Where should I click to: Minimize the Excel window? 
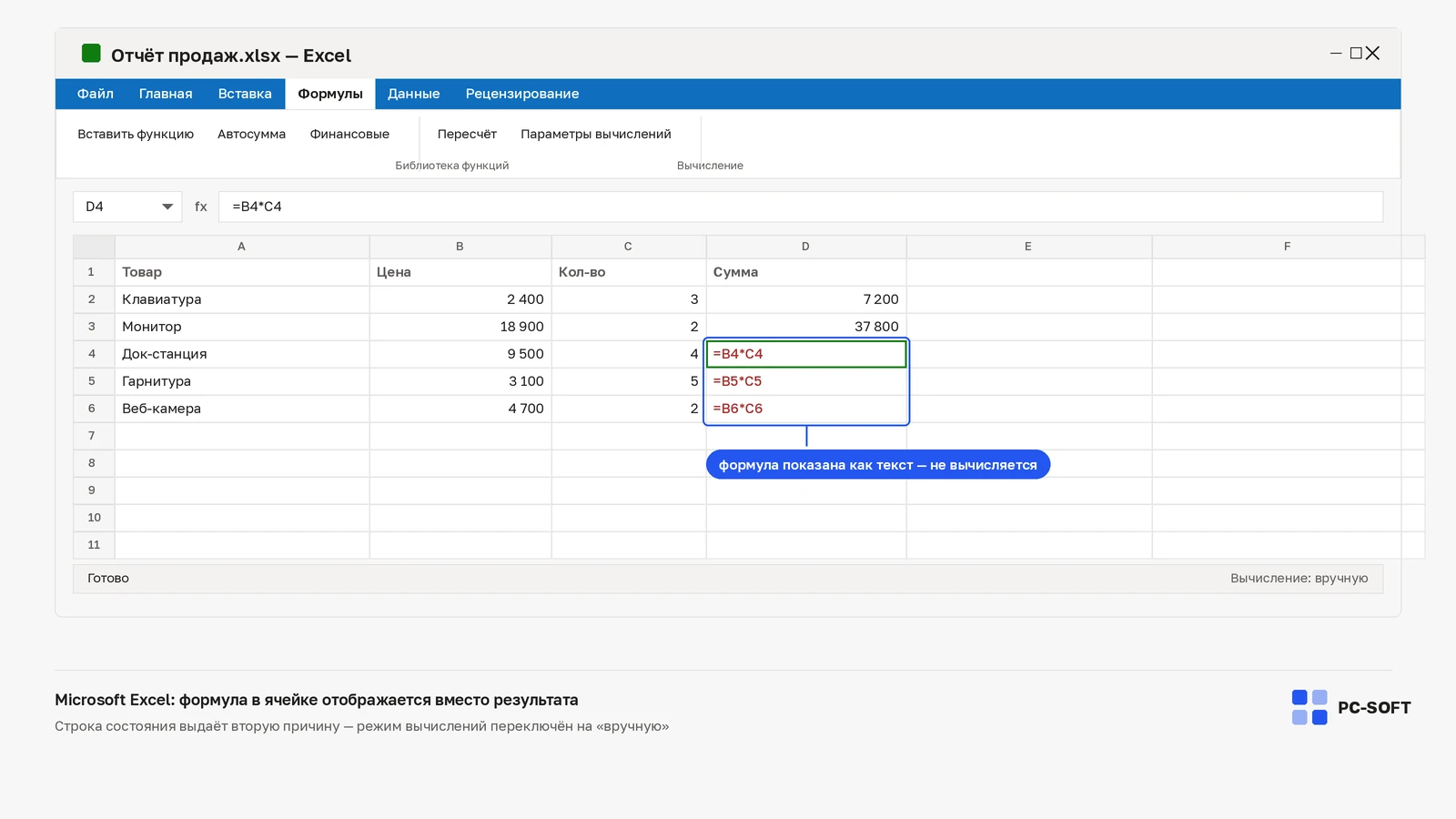(x=1336, y=54)
